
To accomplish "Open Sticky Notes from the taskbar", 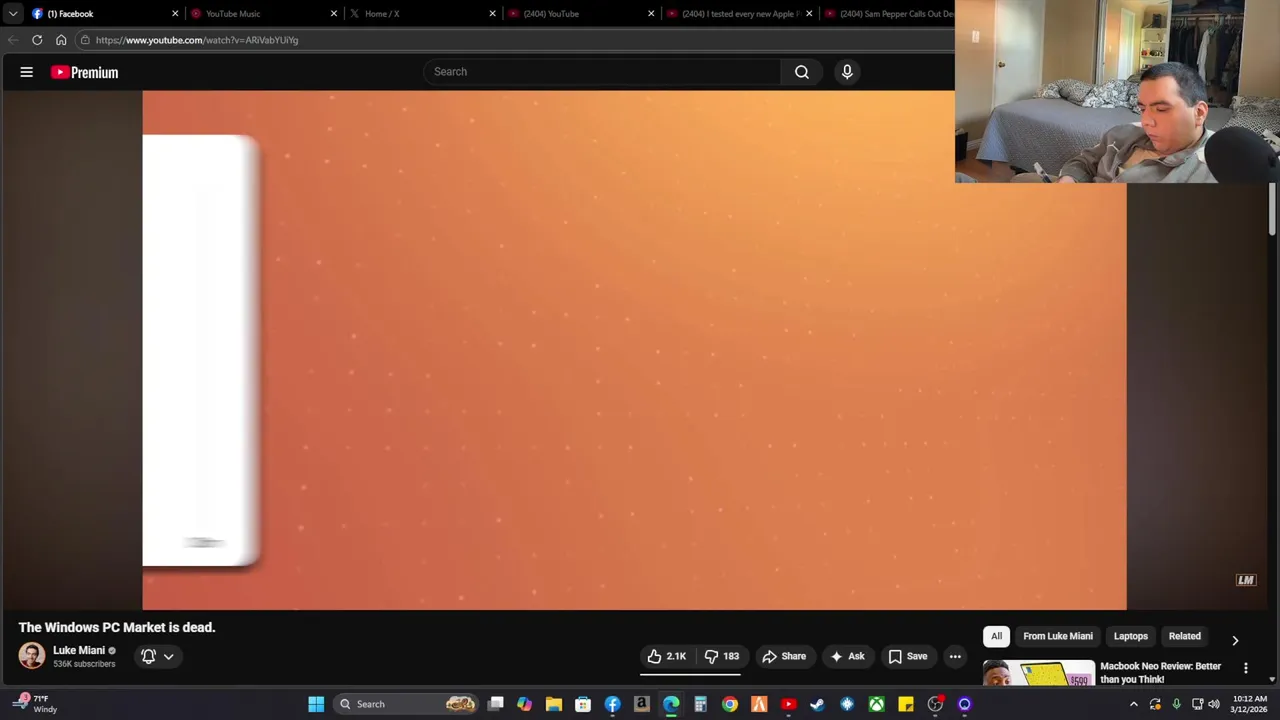I will 905,704.
